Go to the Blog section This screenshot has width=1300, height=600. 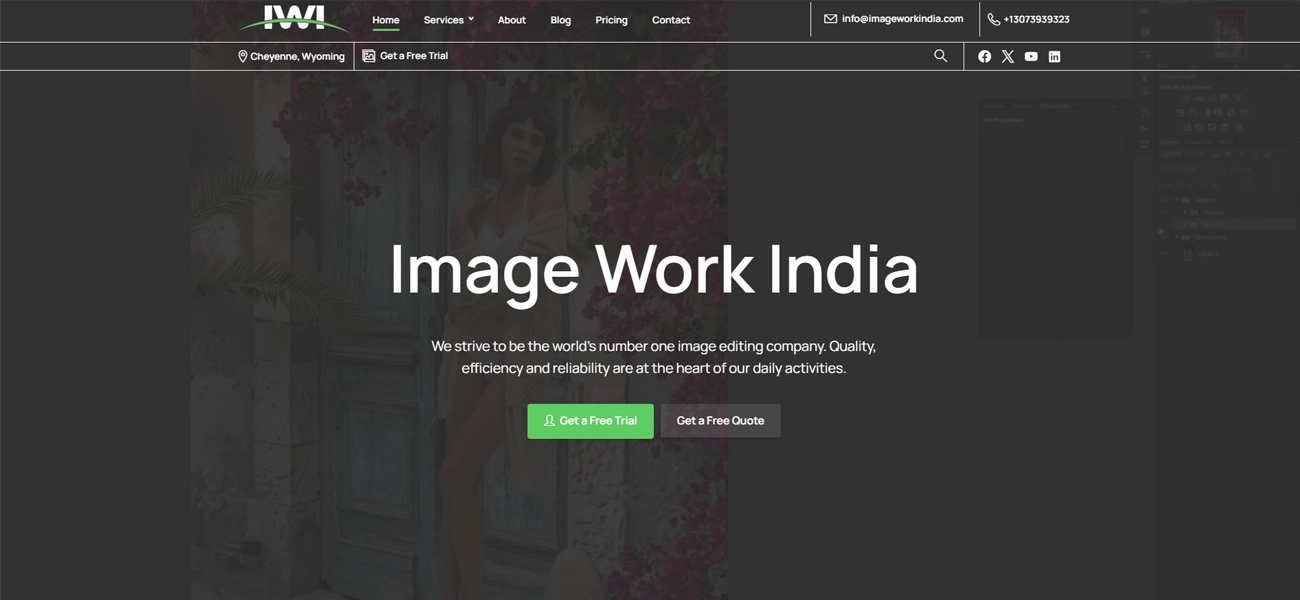point(560,19)
